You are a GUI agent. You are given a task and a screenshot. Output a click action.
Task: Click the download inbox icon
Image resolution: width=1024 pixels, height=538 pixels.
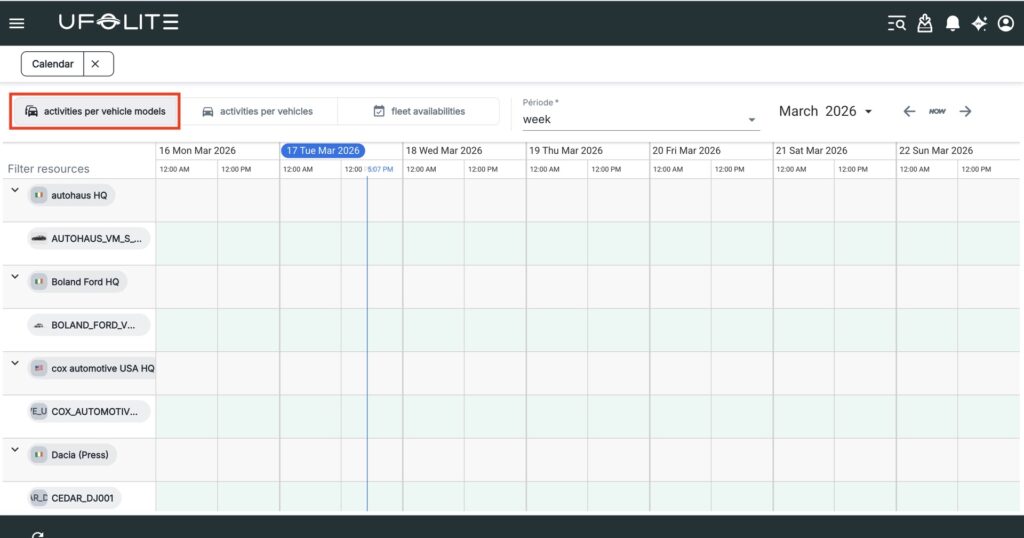925,23
